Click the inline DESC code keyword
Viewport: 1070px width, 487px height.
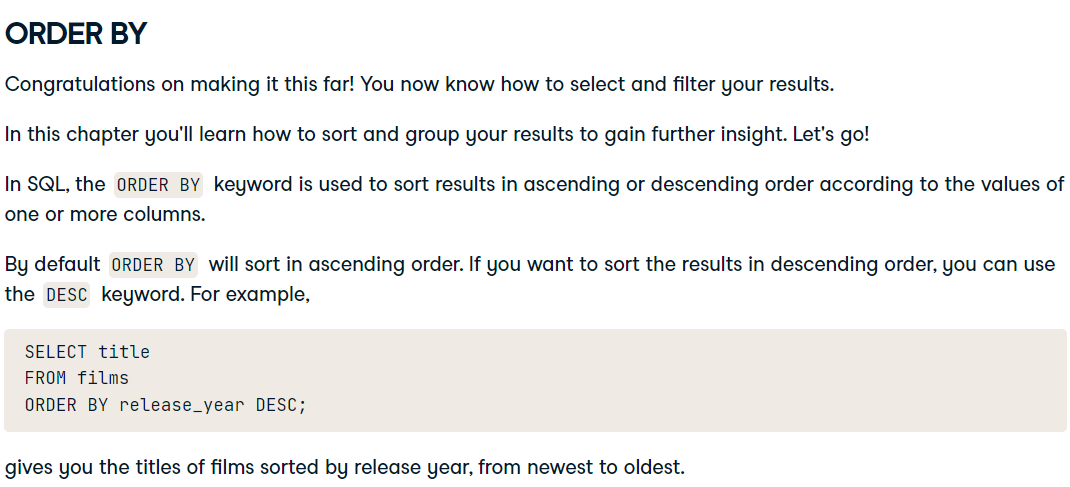[x=66, y=295]
